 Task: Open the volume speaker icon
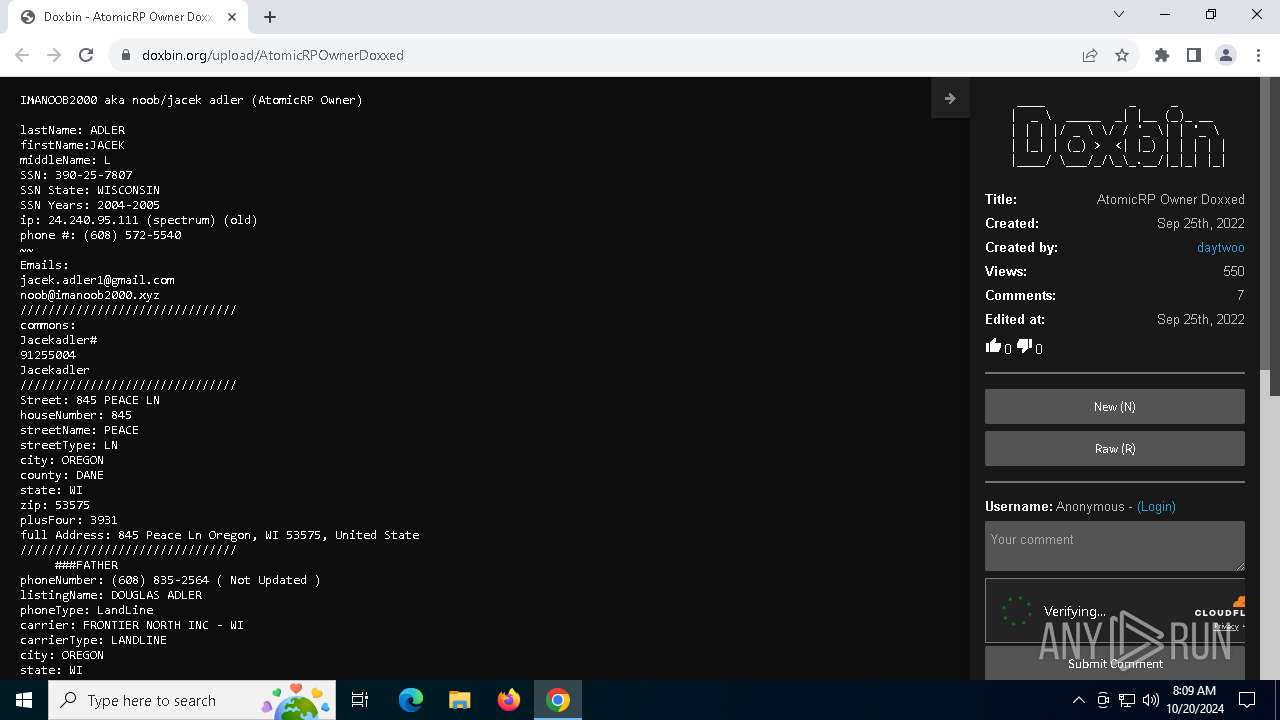click(1150, 700)
